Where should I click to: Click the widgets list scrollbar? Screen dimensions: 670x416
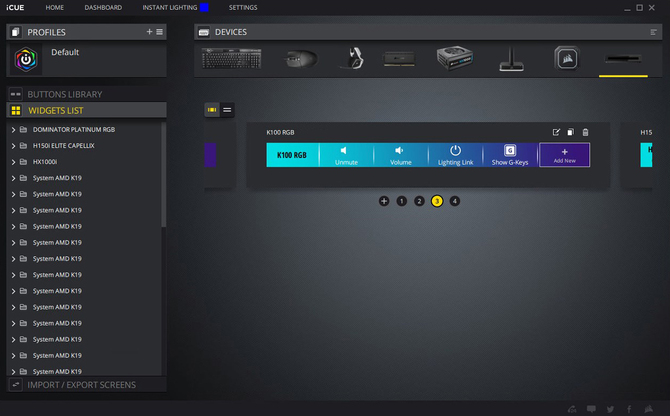pos(163,175)
